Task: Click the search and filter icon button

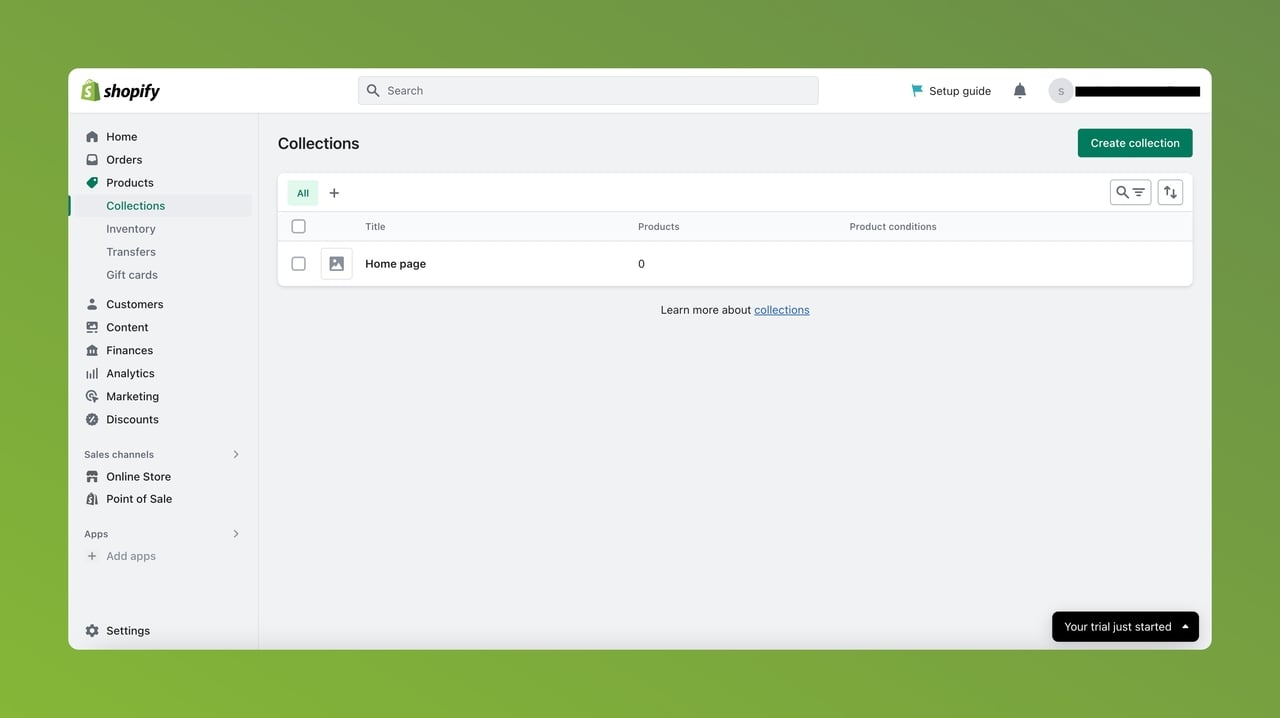Action: [1131, 192]
